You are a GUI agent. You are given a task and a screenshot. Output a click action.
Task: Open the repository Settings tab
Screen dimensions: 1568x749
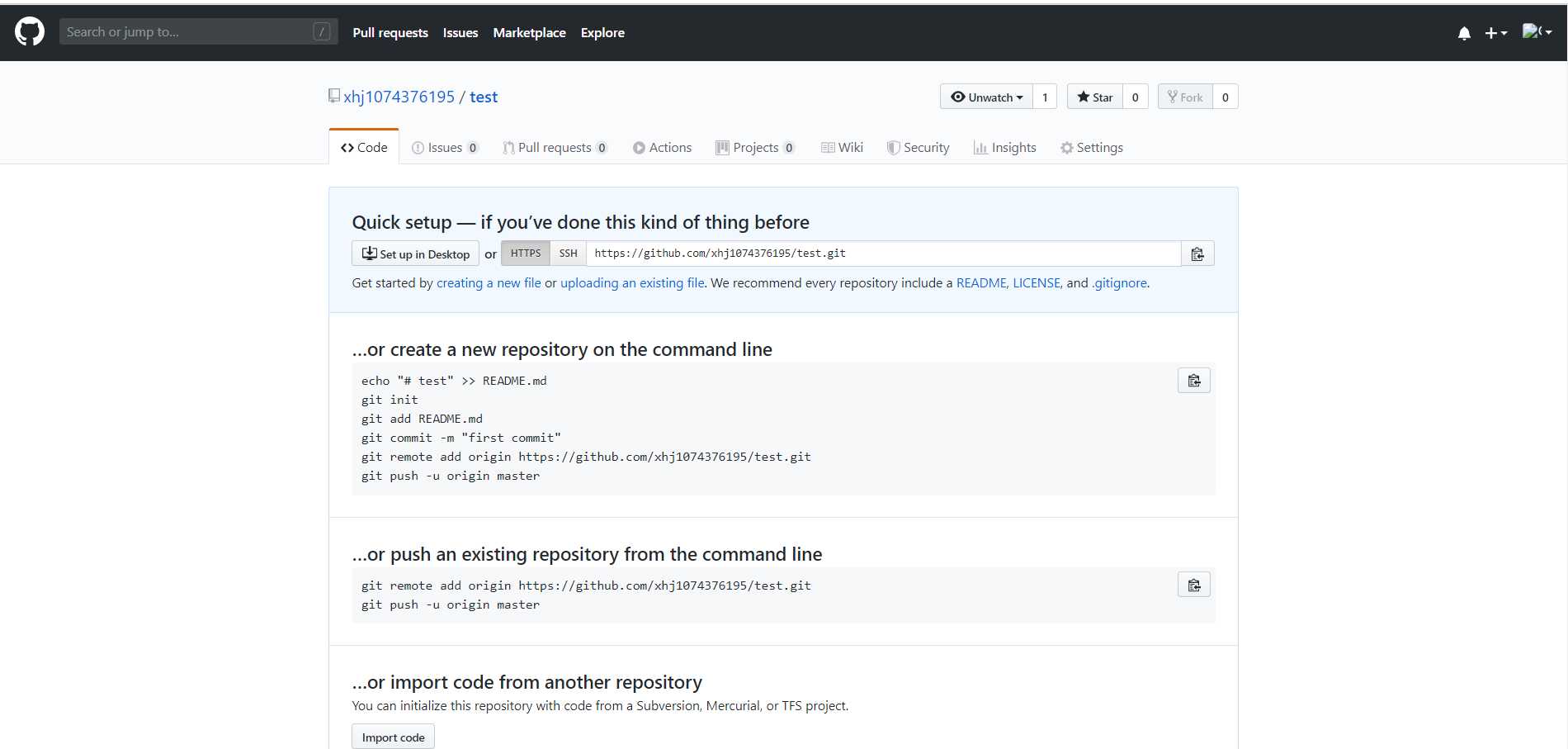[x=1091, y=147]
